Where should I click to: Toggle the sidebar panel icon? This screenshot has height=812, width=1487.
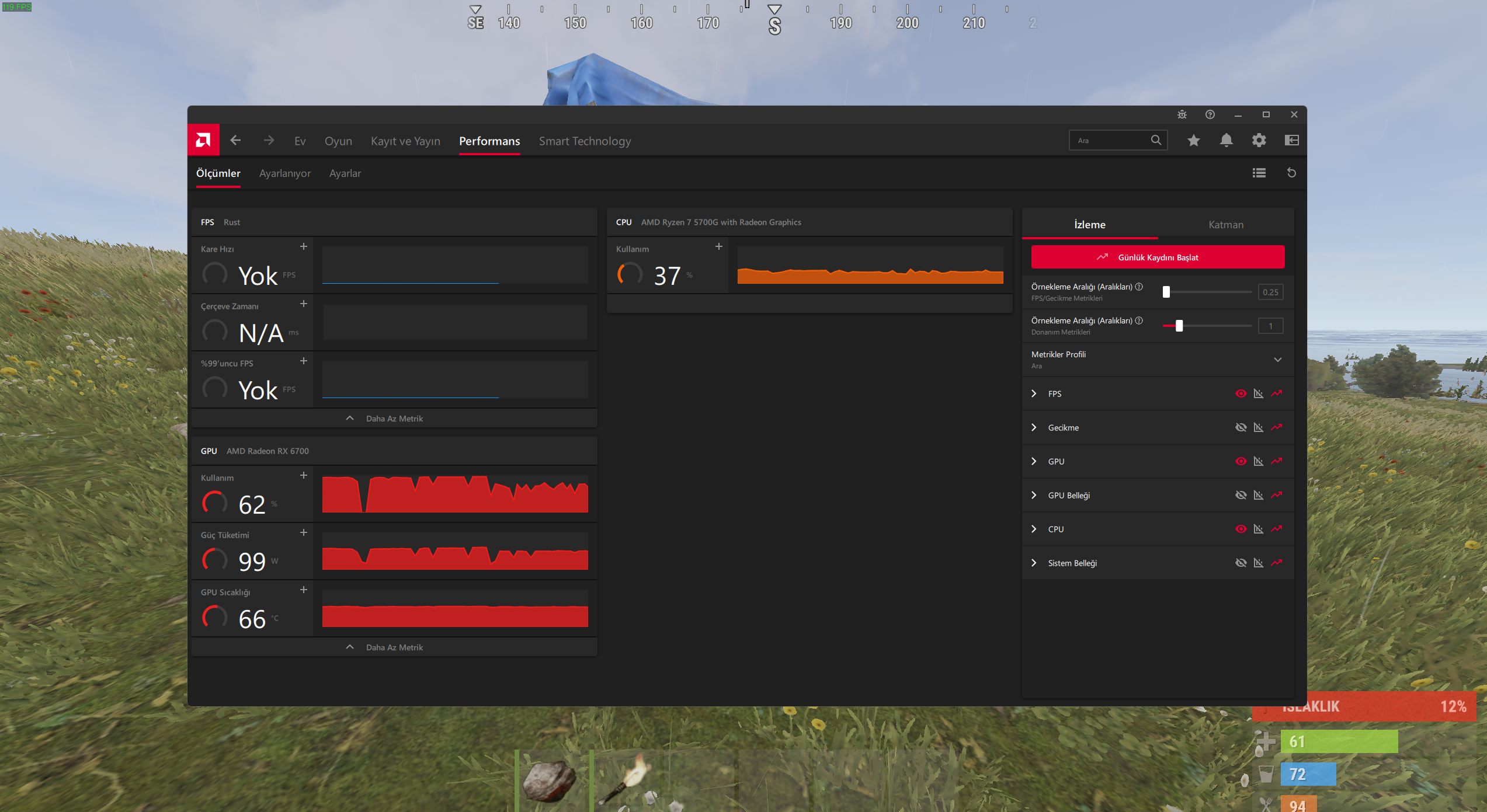[x=1292, y=140]
